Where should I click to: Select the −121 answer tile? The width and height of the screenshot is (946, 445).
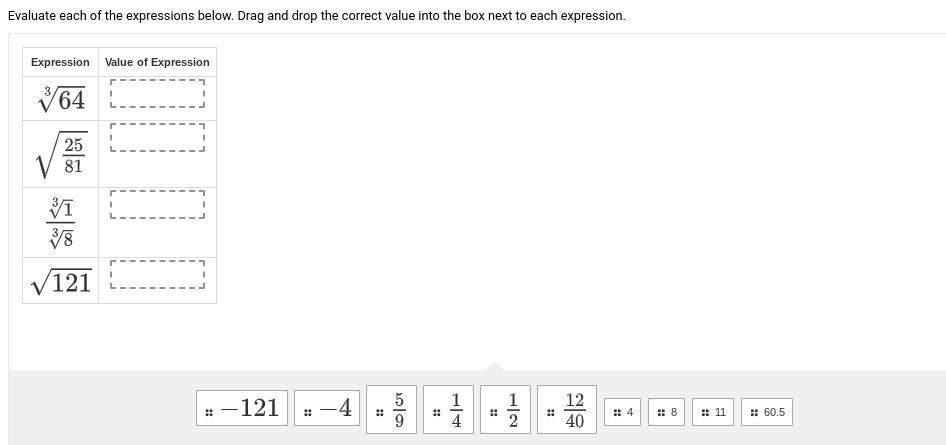(x=242, y=408)
